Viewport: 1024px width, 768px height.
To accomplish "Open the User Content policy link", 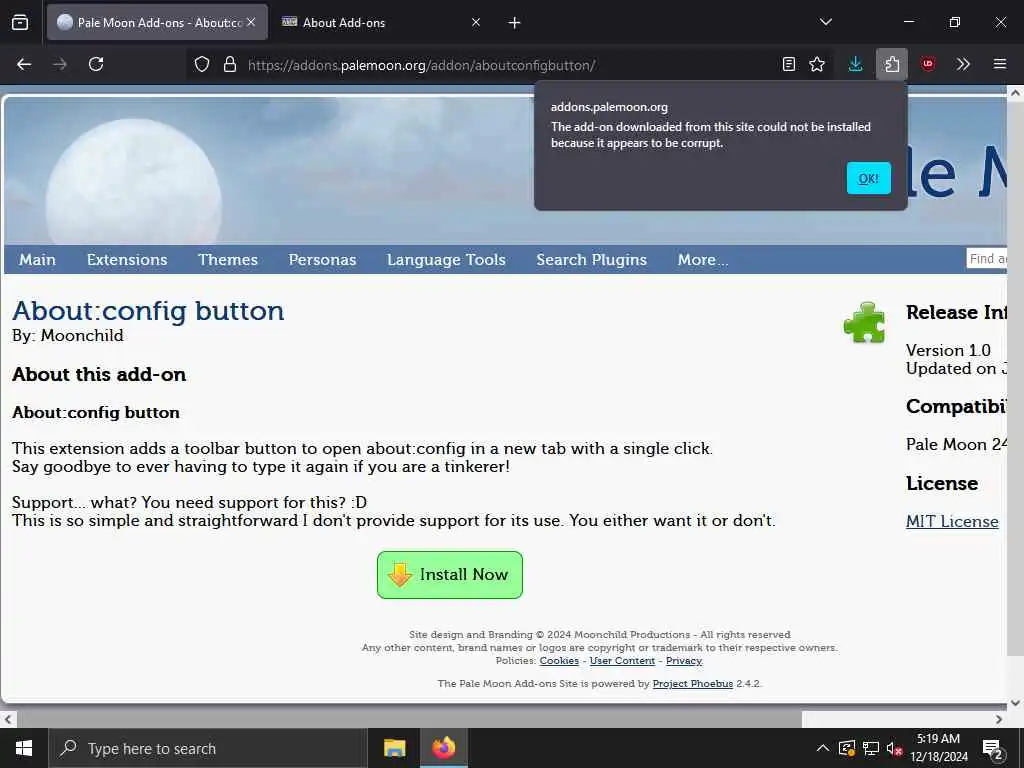I will tap(622, 660).
